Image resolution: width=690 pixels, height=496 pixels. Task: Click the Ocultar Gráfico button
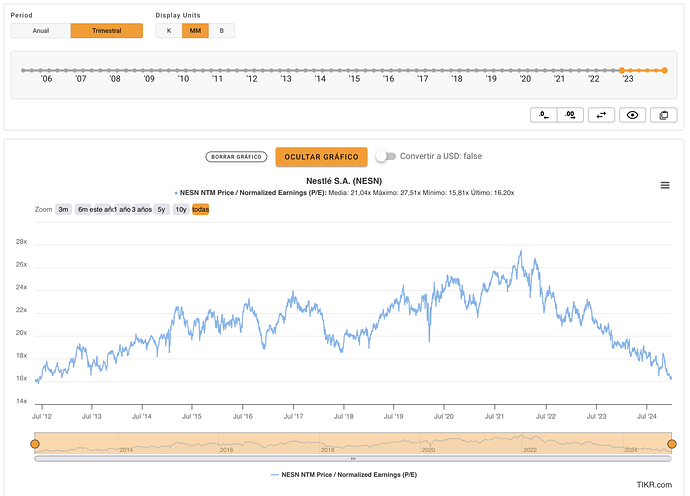(x=321, y=157)
